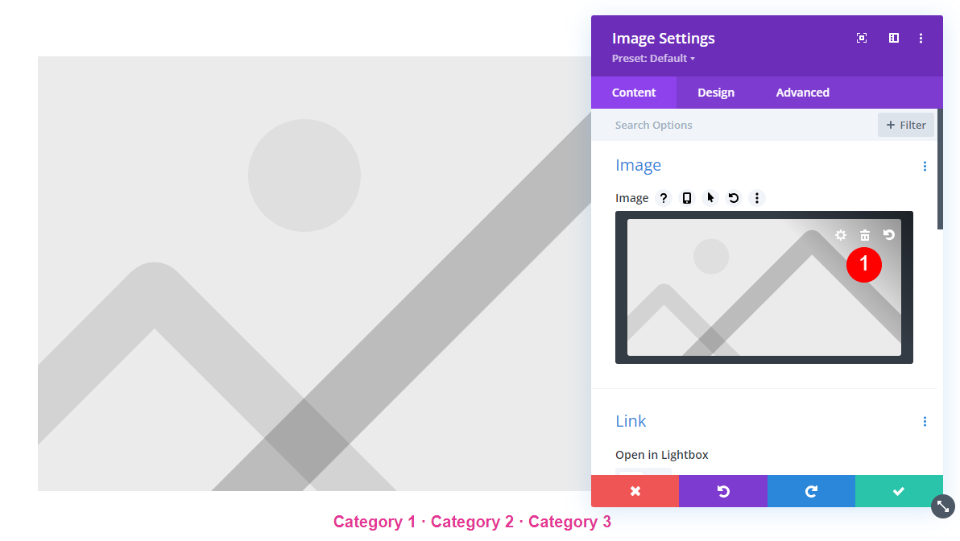The image size is (960, 541).
Task: Reset image using preview undo icon
Action: click(889, 235)
